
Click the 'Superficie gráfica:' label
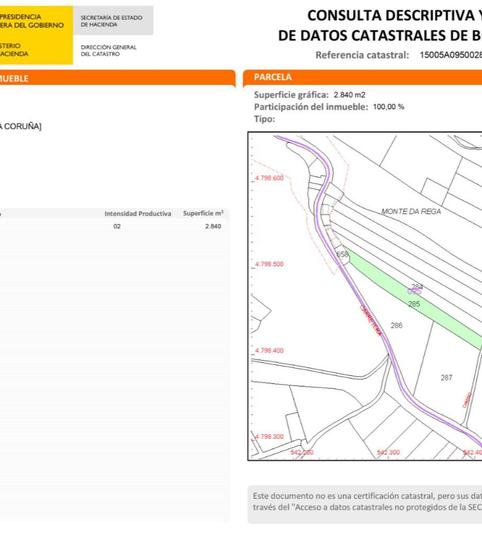tap(291, 95)
